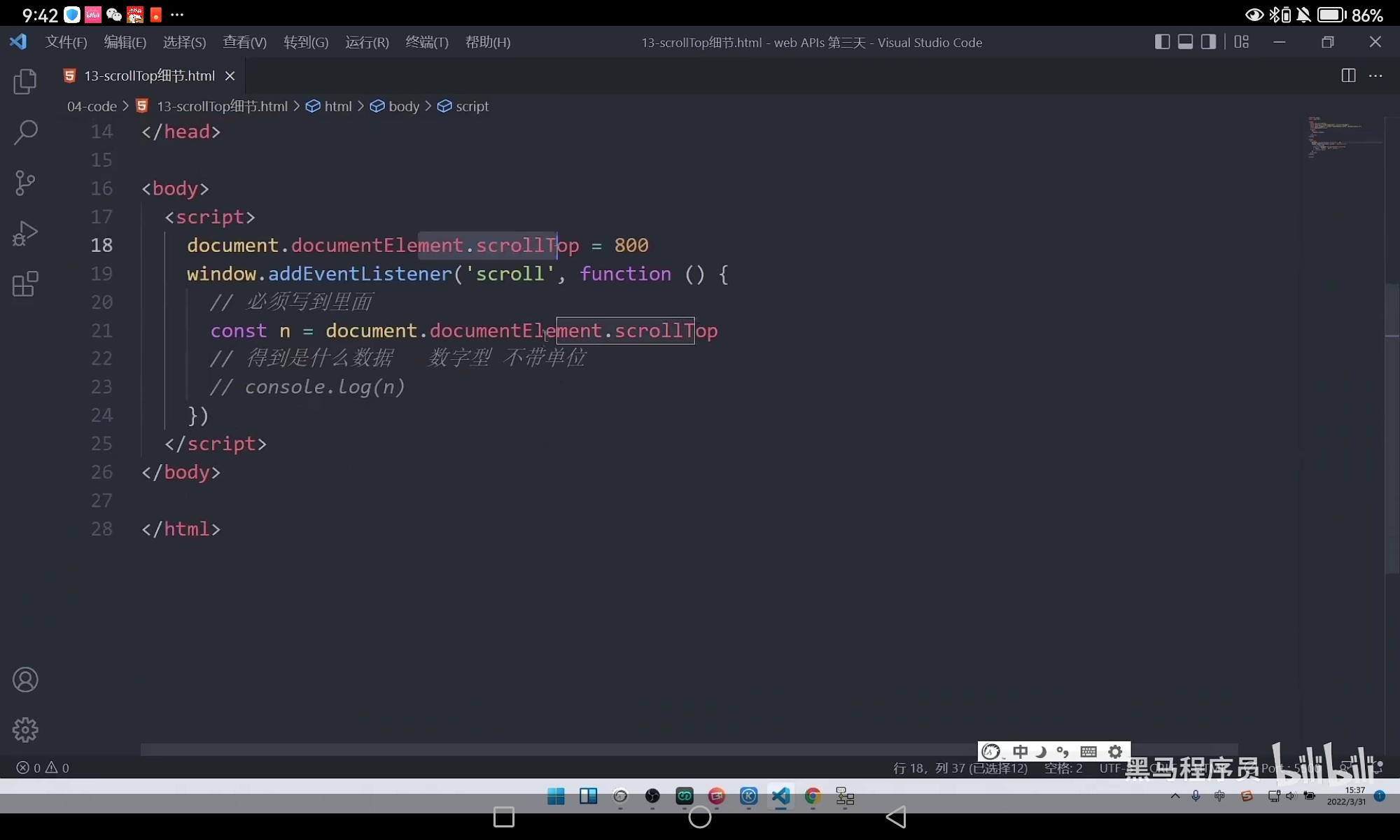Open the Explorer view in the activity bar
1400x840 pixels.
25,82
